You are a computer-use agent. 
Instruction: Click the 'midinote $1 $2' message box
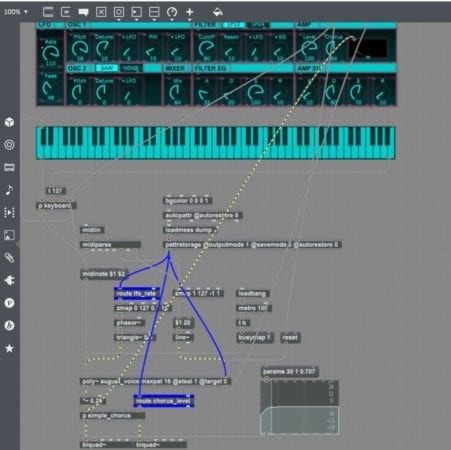coord(104,274)
